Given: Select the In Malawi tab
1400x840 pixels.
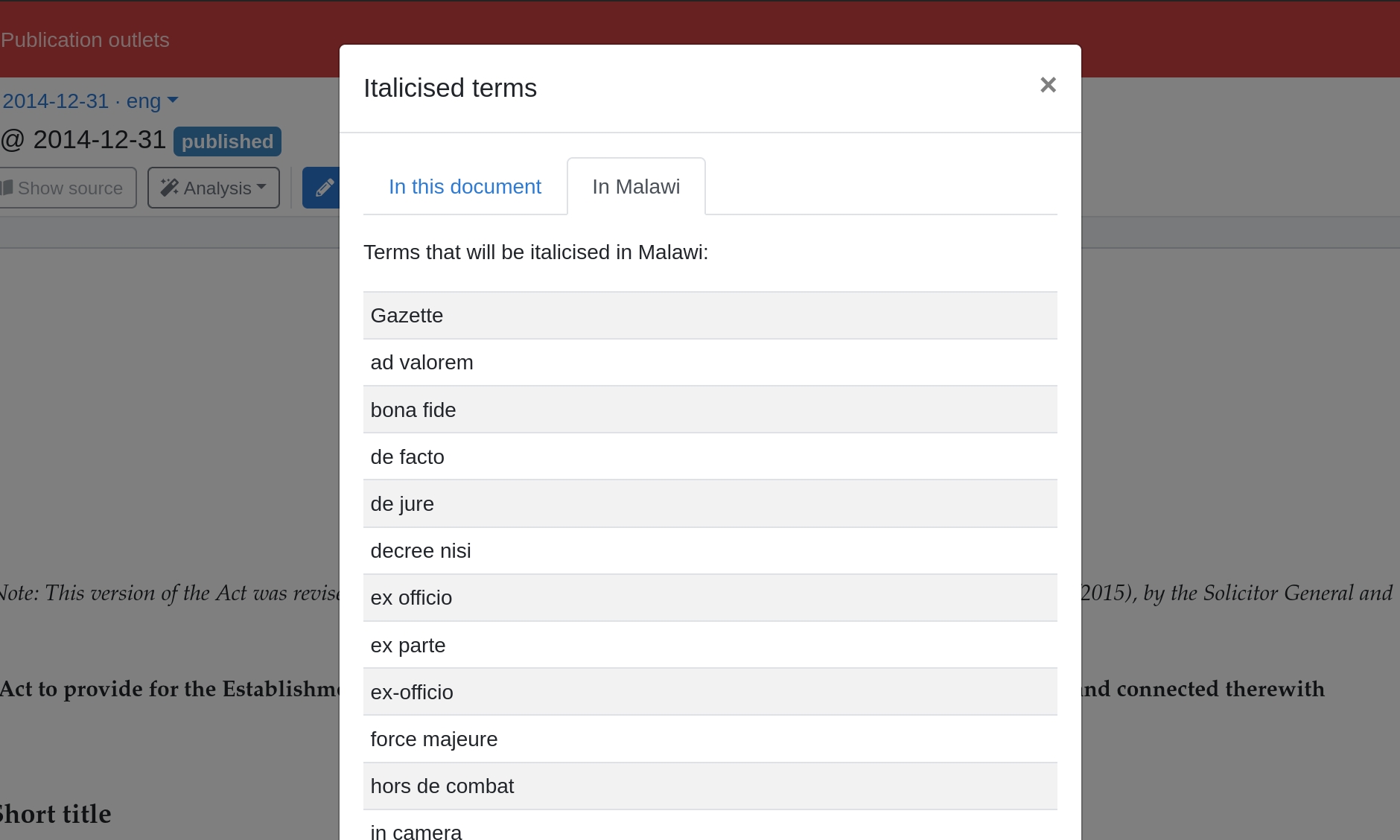Looking at the screenshot, I should 636,187.
